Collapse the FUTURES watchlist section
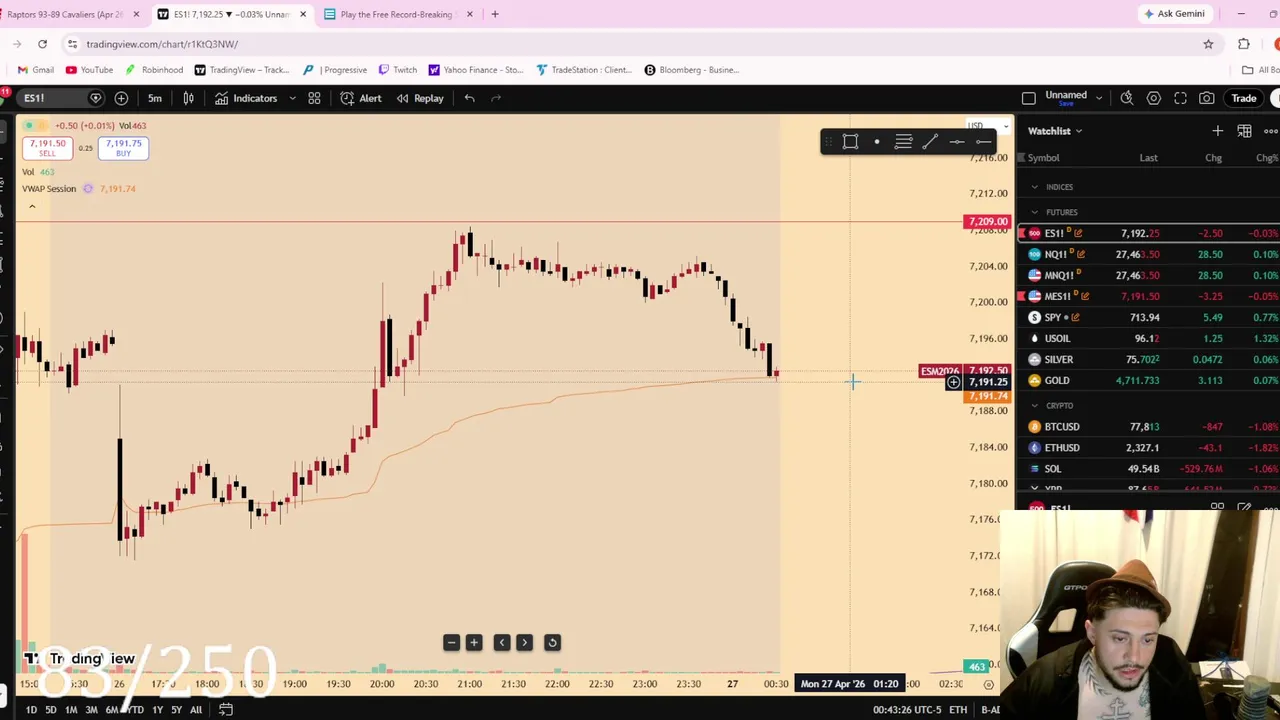Screen dimensions: 1280x720 pyautogui.click(x=1035, y=212)
